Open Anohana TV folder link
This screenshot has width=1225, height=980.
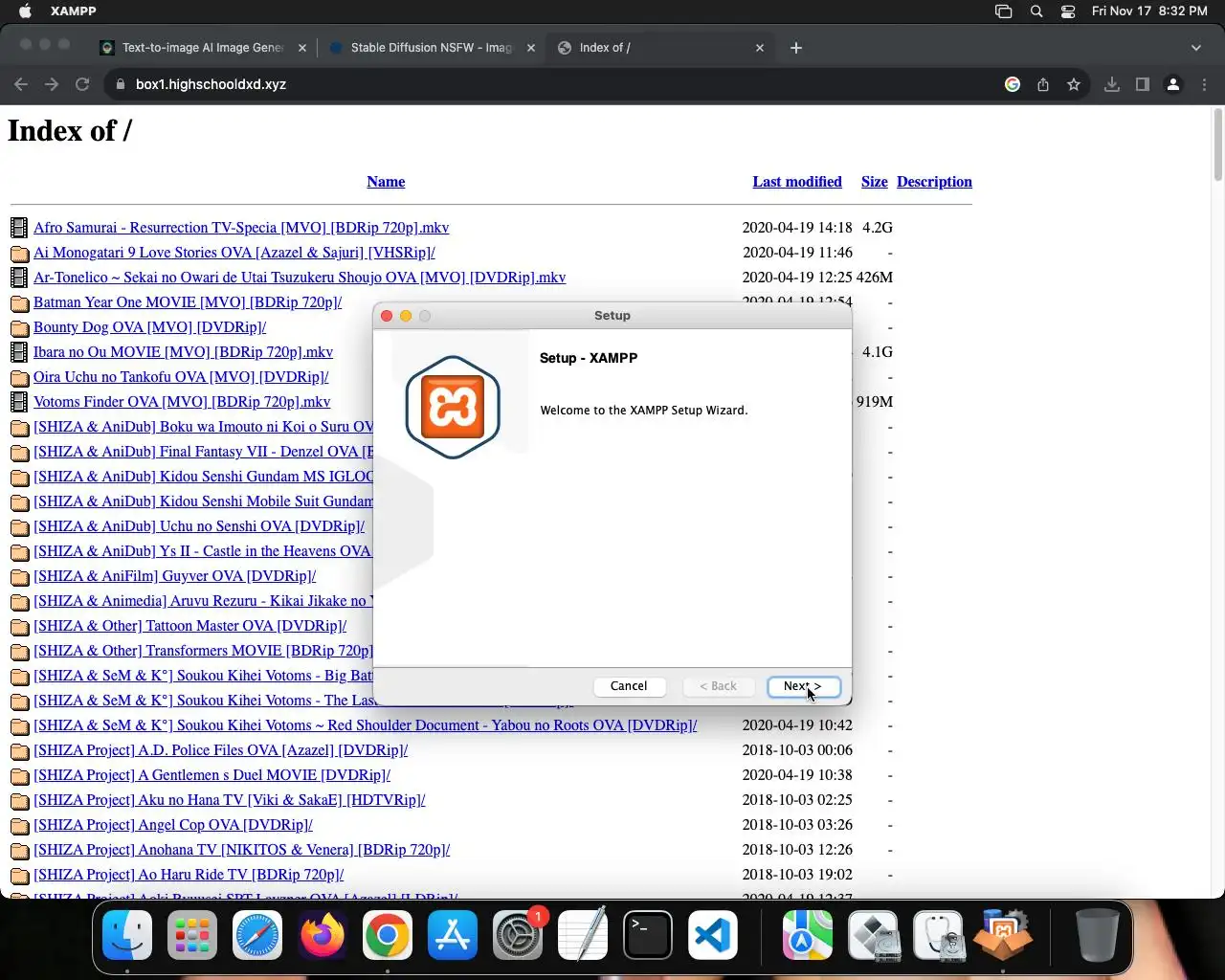pos(242,850)
